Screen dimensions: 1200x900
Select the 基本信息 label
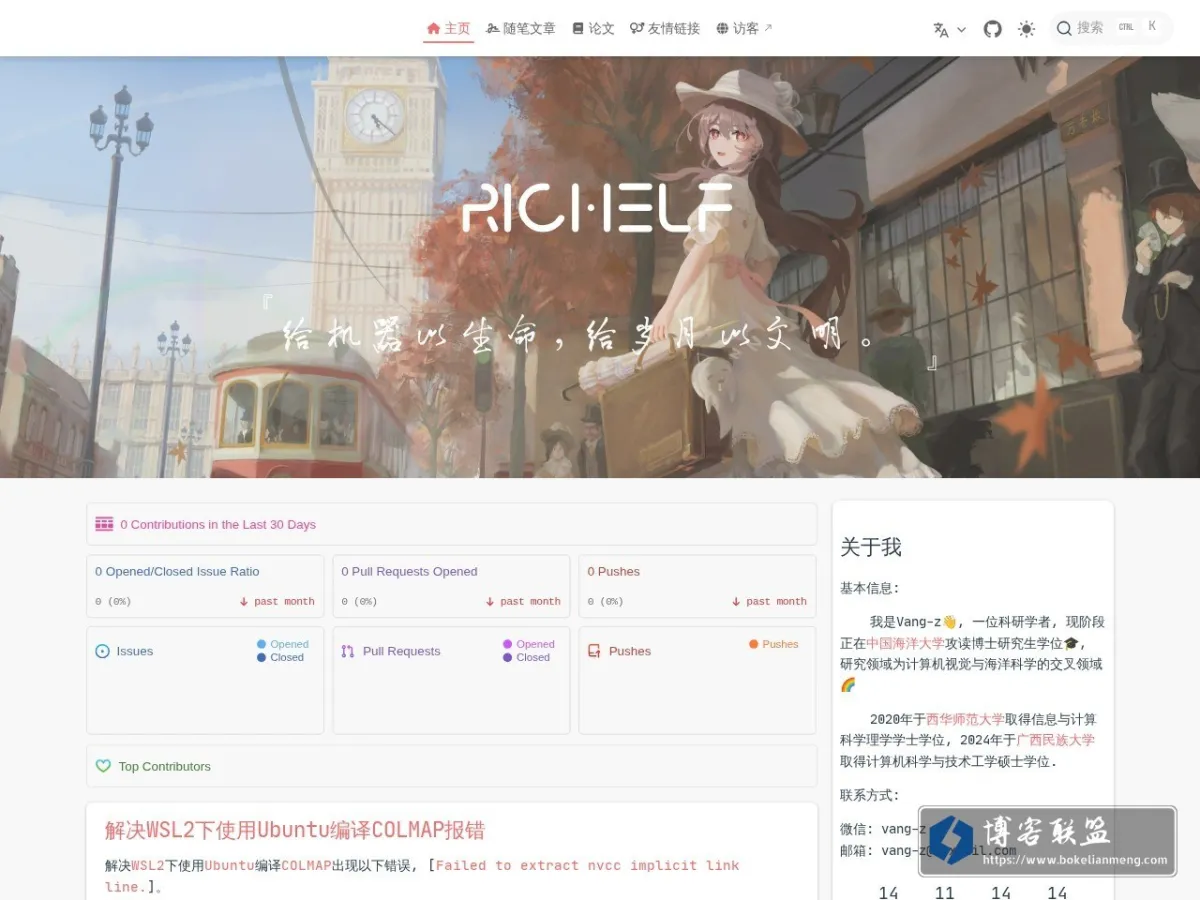tap(870, 588)
